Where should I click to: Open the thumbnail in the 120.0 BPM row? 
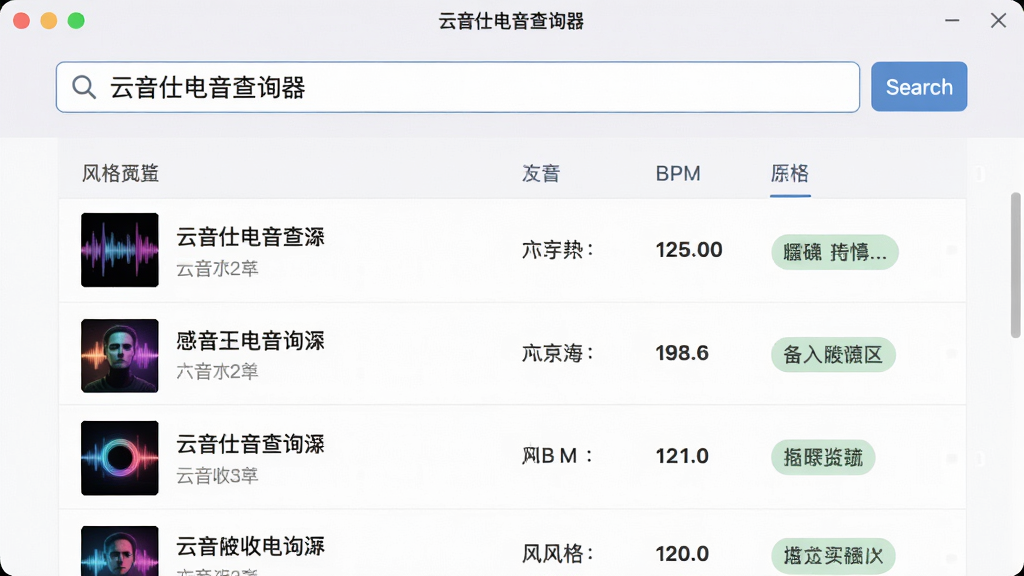pyautogui.click(x=120, y=551)
